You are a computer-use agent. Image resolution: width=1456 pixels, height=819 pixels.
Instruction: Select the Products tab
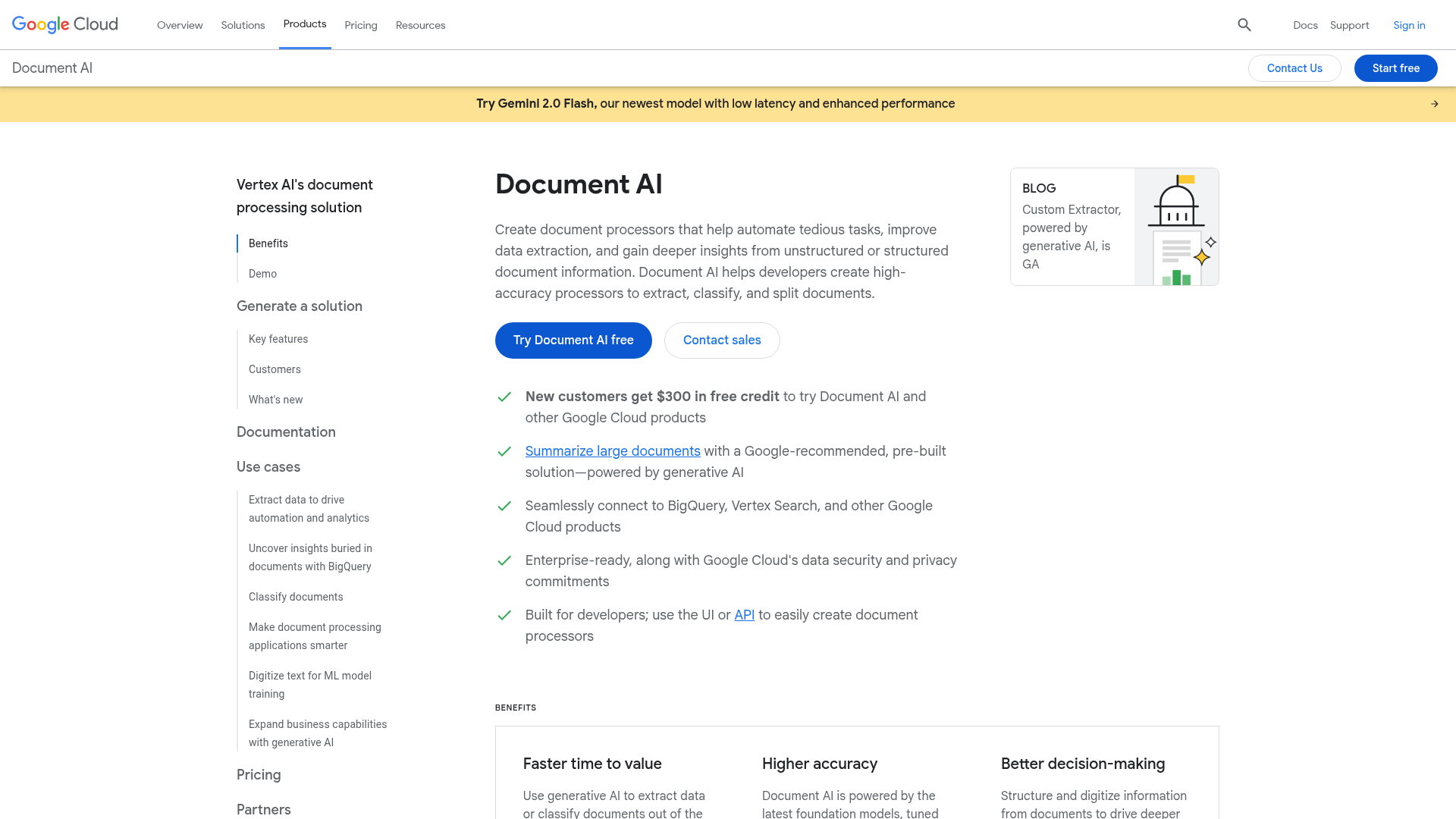305,24
